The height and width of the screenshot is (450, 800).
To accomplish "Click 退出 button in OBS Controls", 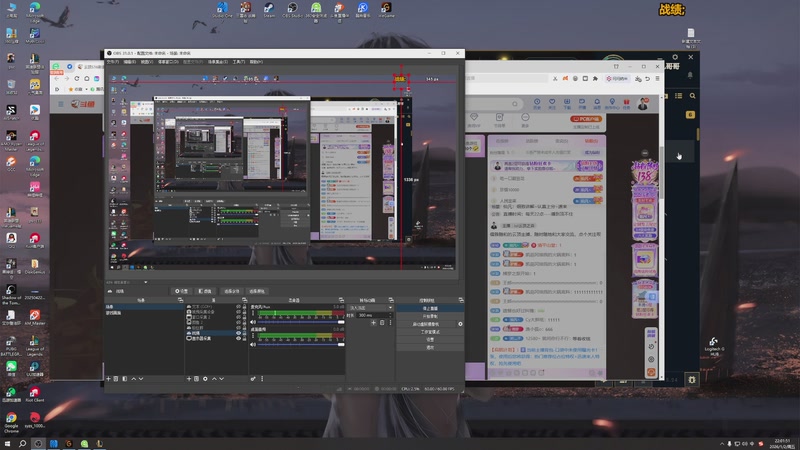I will coord(430,347).
